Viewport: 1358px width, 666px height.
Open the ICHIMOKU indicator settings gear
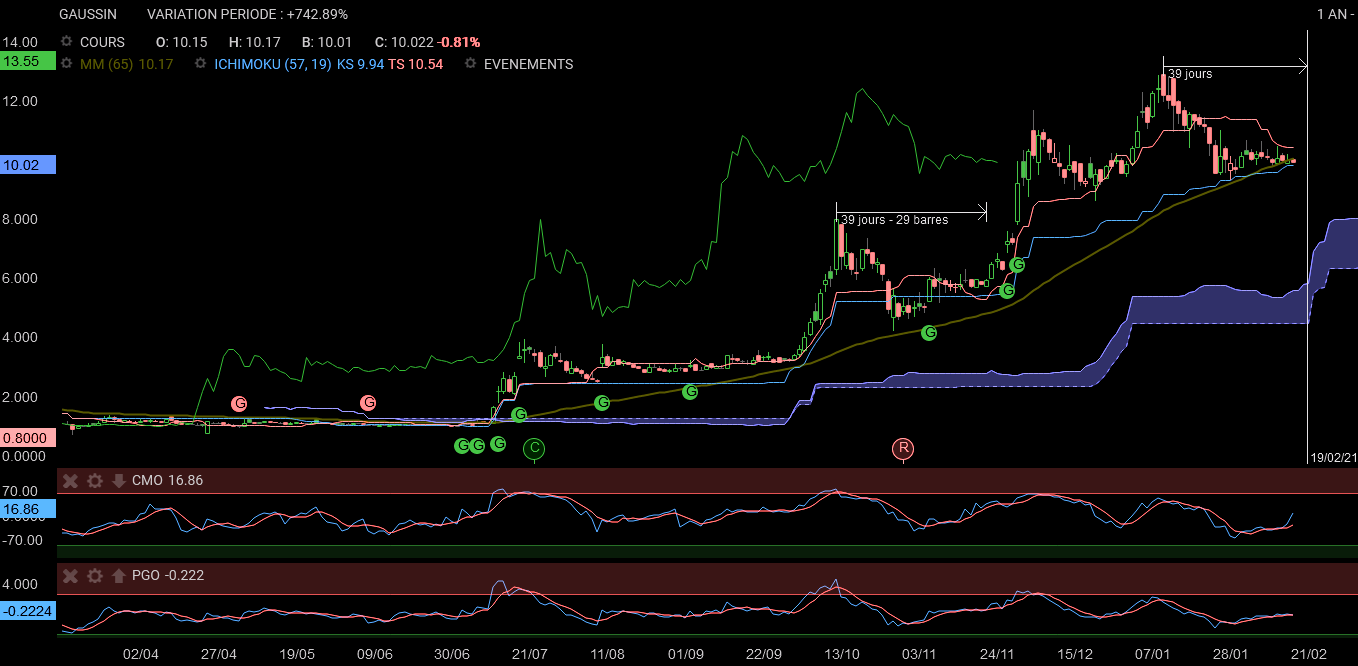[x=201, y=64]
